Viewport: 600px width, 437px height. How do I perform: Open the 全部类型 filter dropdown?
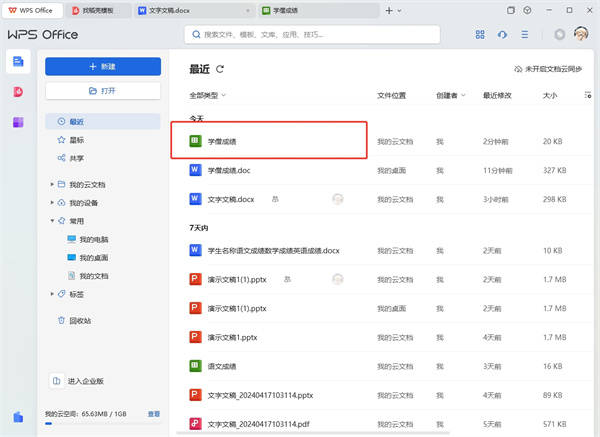click(x=207, y=95)
